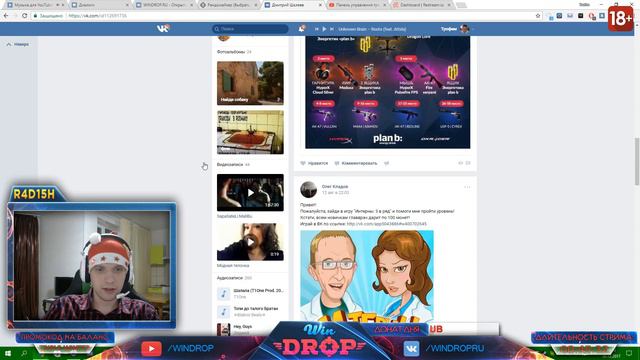Click the dark blue square extension icon
Screen dimensions: 640x360
pos(560,16)
